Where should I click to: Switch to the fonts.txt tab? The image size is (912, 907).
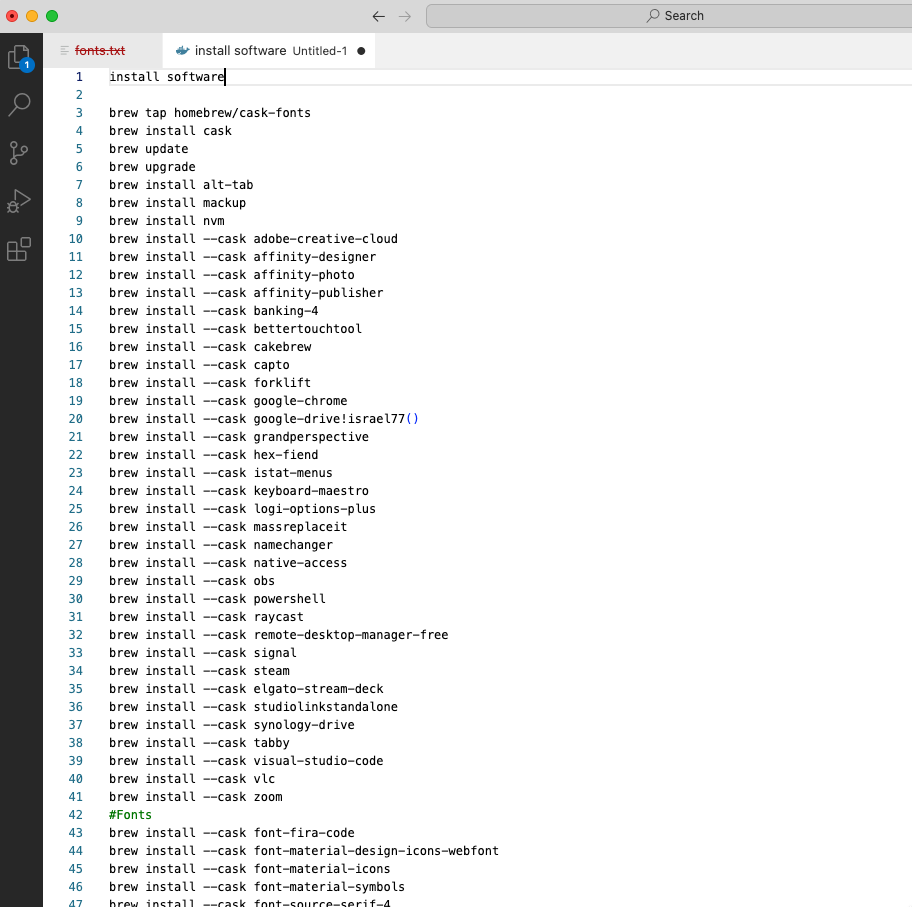99,49
